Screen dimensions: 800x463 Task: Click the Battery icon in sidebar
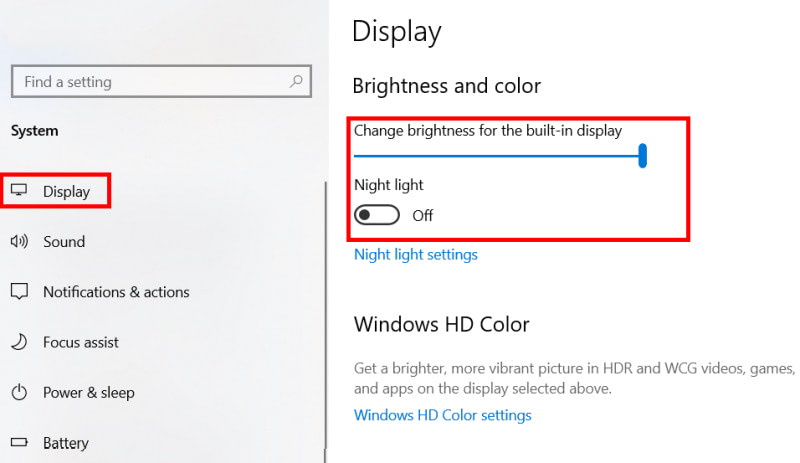click(19, 442)
